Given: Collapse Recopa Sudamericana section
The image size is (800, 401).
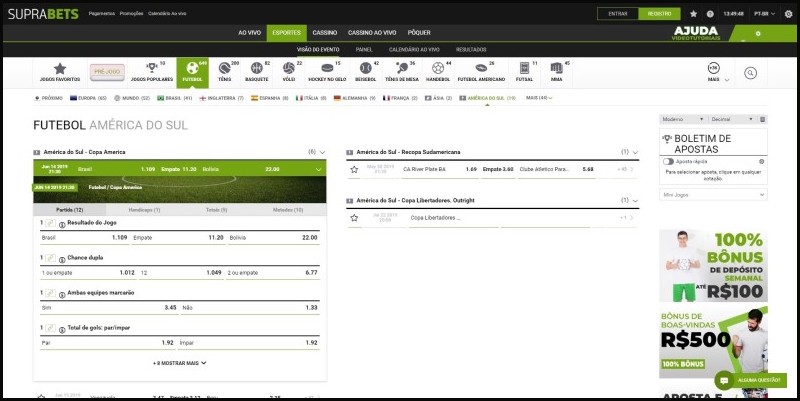Looking at the screenshot, I should click(x=635, y=152).
